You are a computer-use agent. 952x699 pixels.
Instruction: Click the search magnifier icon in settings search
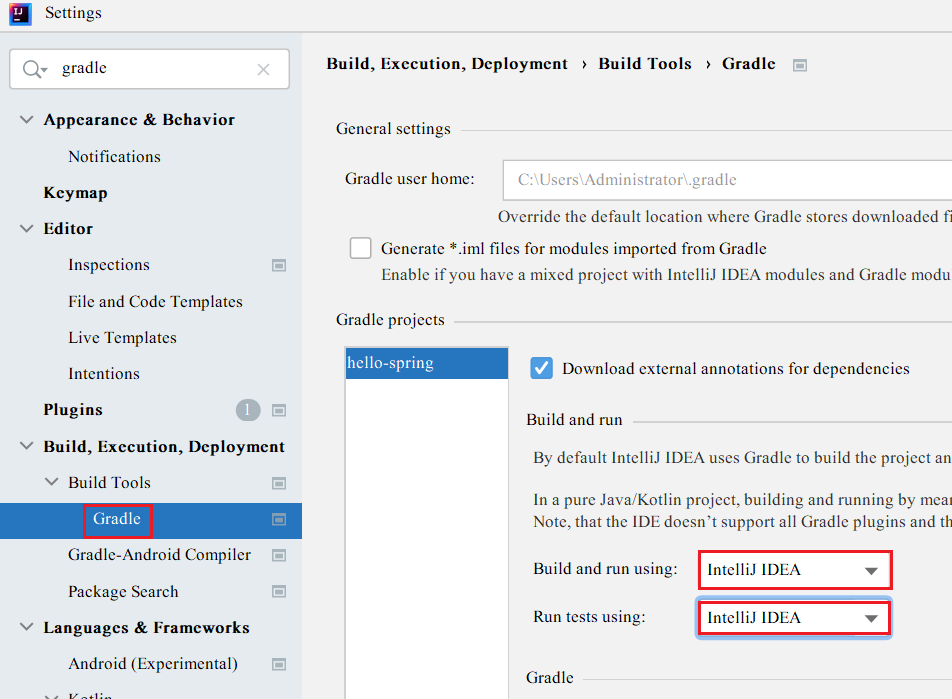tap(34, 69)
